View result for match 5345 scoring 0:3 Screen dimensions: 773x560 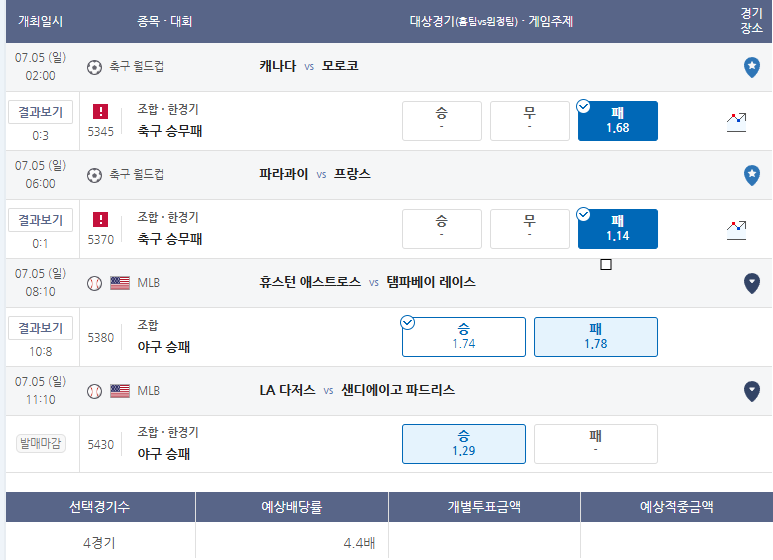(x=40, y=112)
